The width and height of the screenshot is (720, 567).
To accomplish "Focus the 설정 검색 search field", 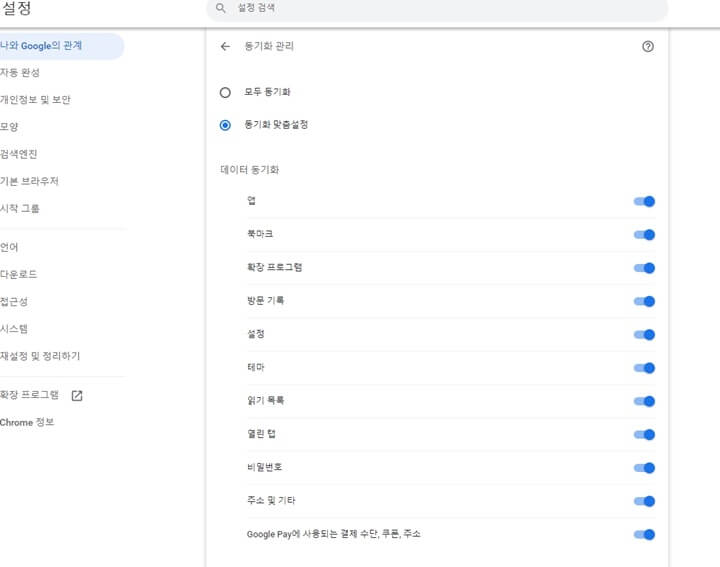I will [x=437, y=9].
